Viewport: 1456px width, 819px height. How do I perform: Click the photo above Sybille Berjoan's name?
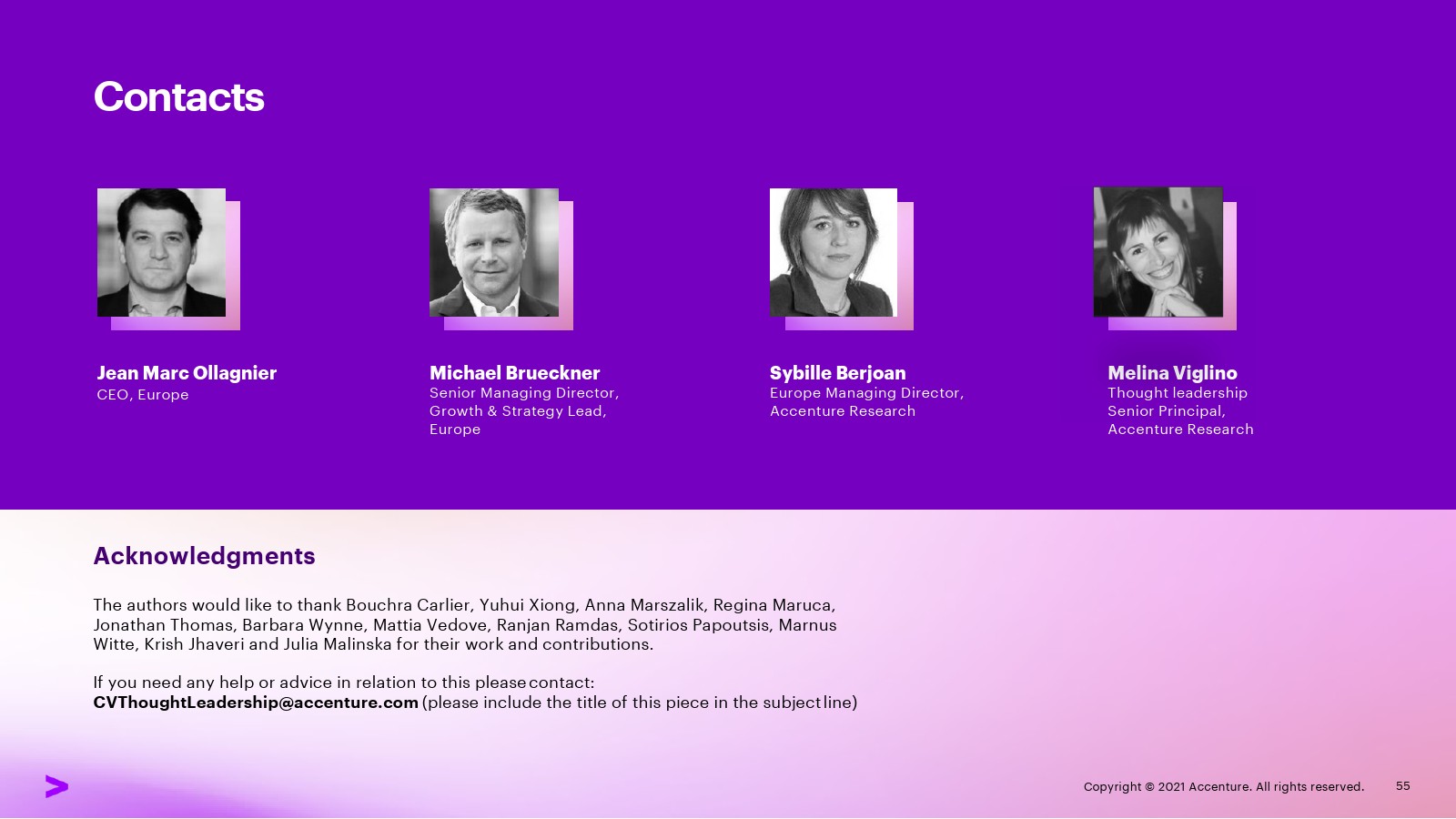click(834, 253)
